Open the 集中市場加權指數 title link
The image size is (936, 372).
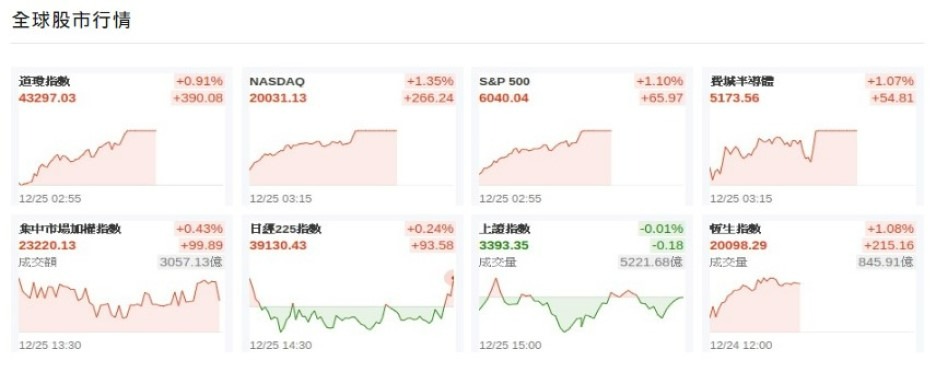point(70,229)
